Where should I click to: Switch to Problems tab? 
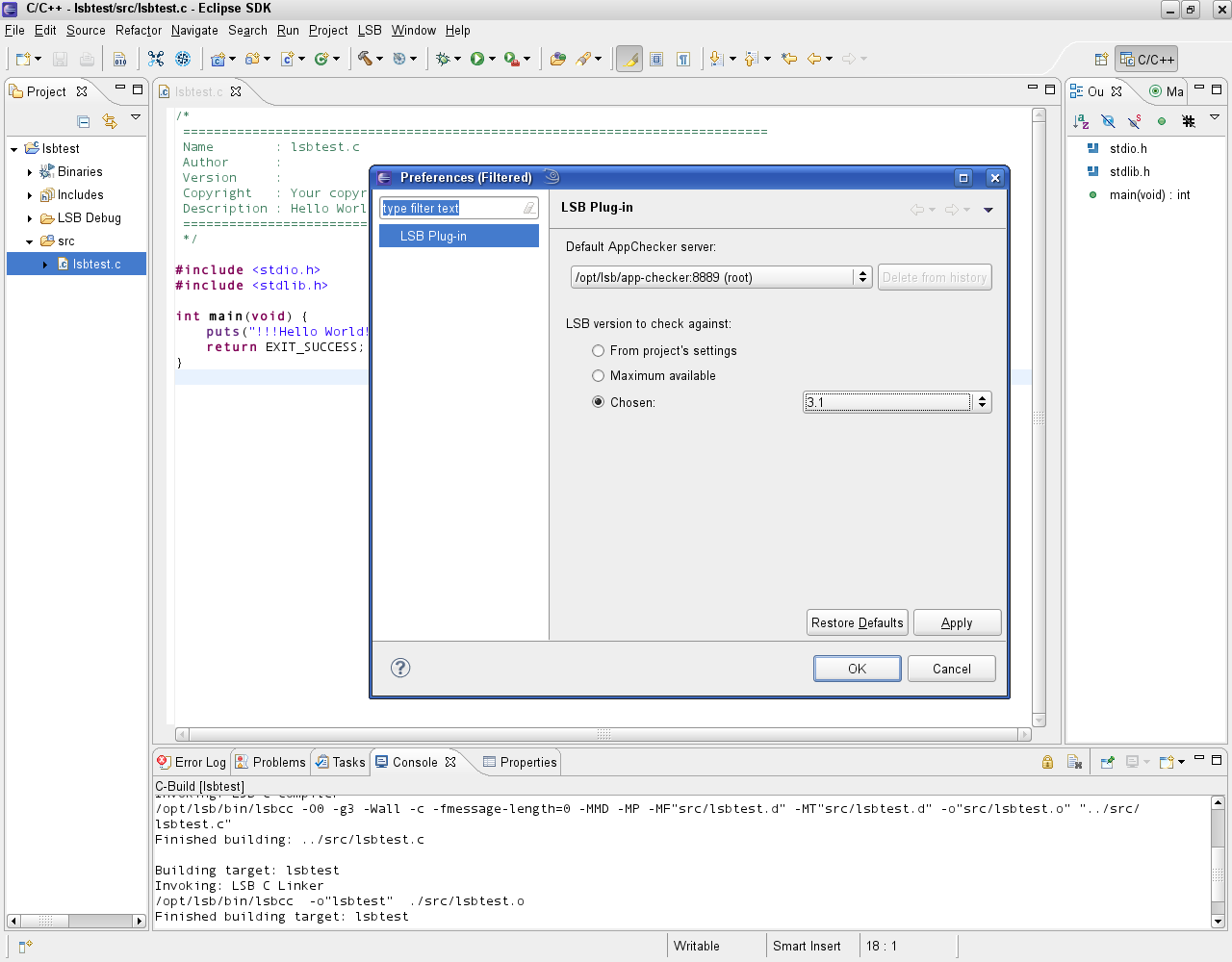pyautogui.click(x=270, y=762)
